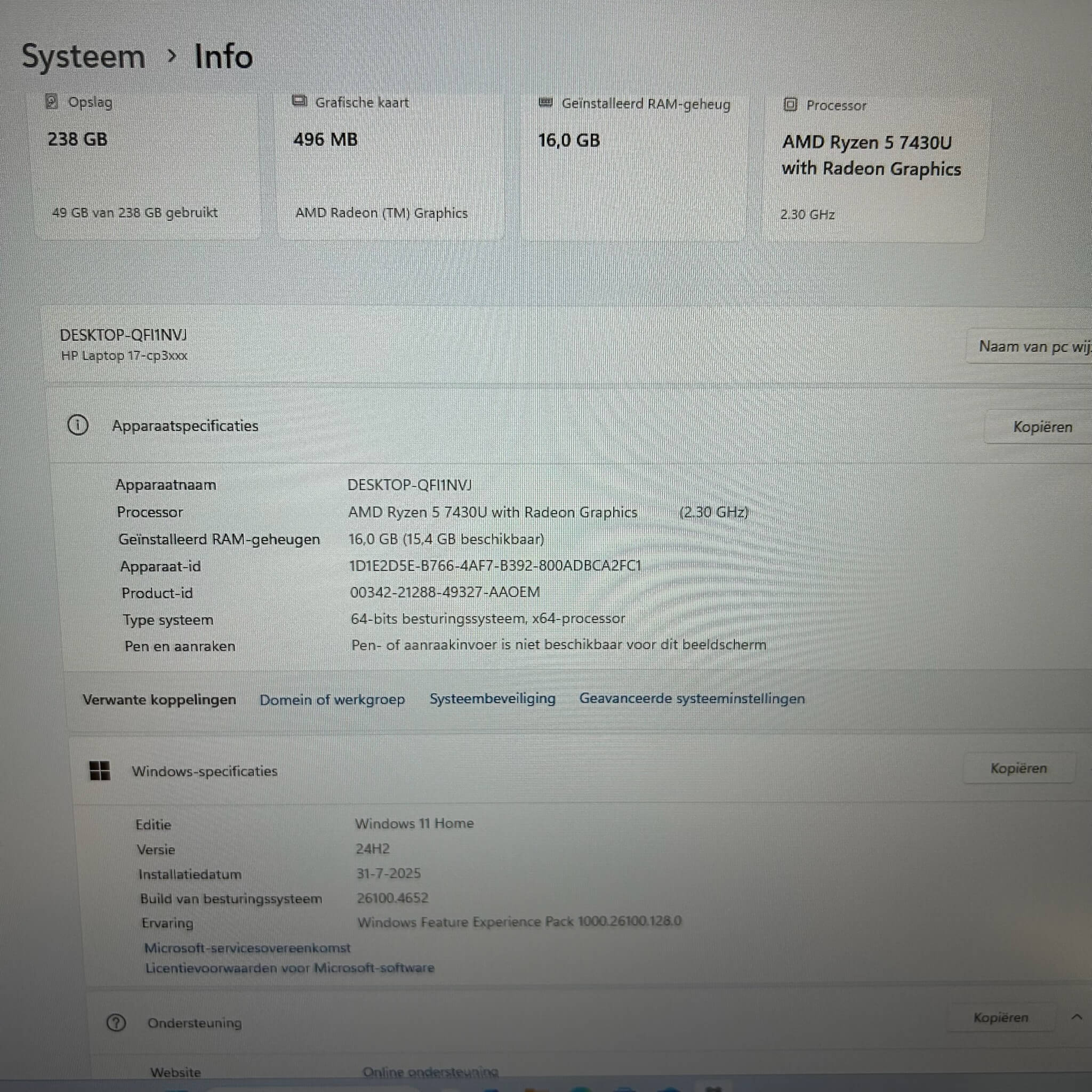Image resolution: width=1092 pixels, height=1092 pixels.
Task: Collapse Ondersteuning section with chevron
Action: point(1077,1017)
